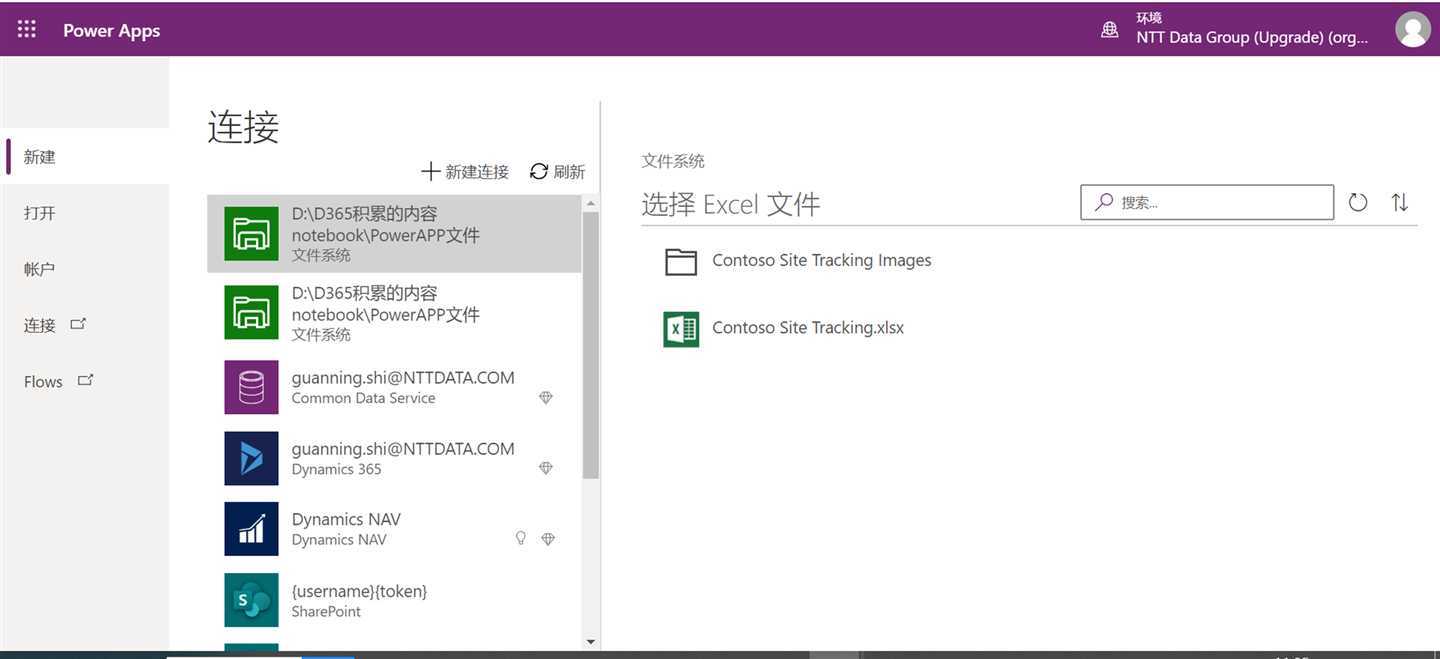Open the app launcher waffle icon
The height and width of the screenshot is (659, 1440).
point(27,29)
